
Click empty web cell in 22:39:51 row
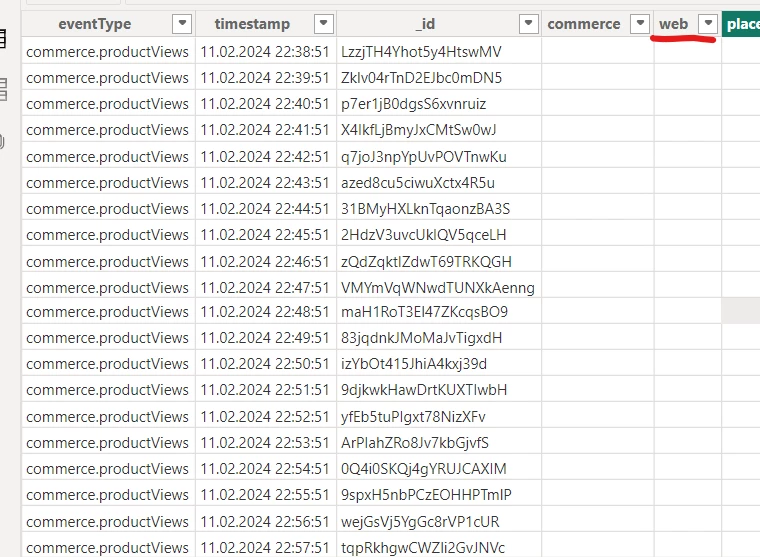tap(688, 78)
